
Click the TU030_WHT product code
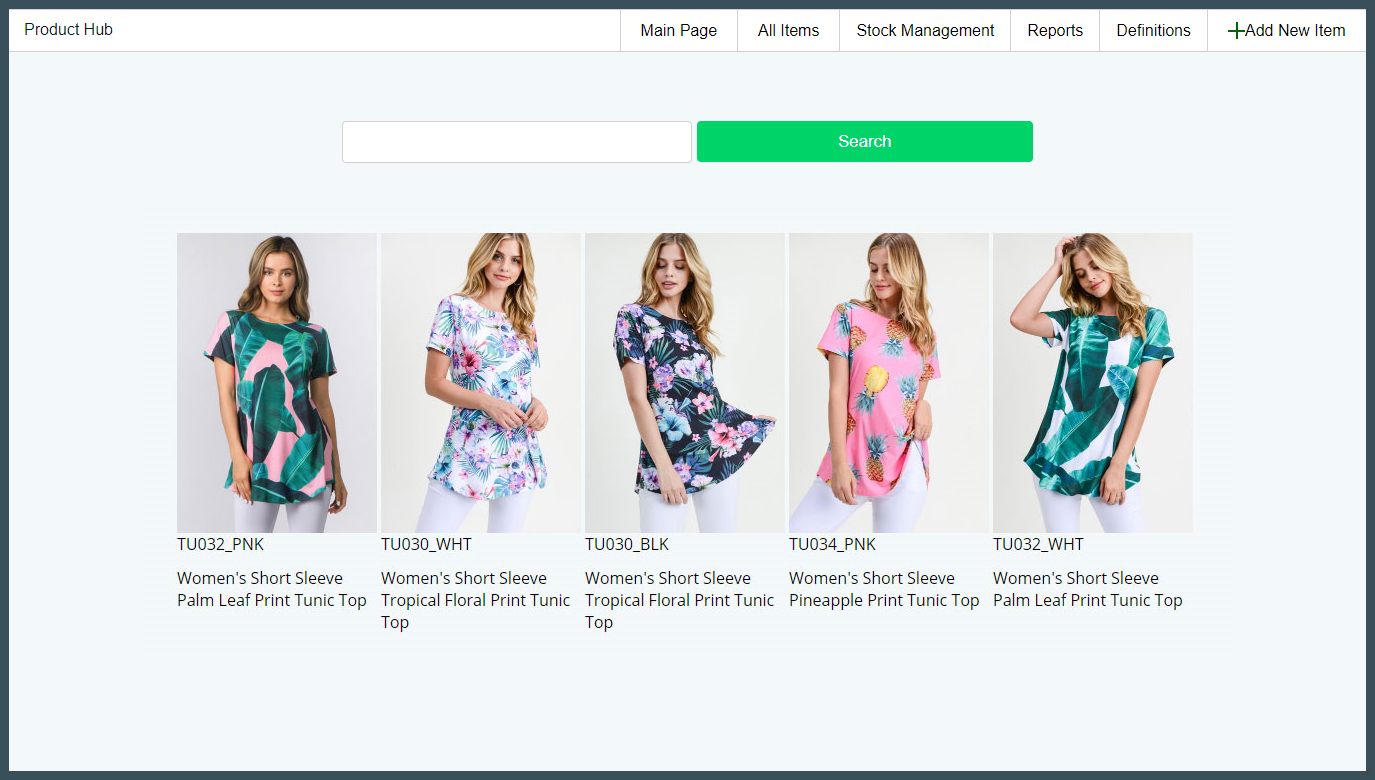(x=426, y=545)
